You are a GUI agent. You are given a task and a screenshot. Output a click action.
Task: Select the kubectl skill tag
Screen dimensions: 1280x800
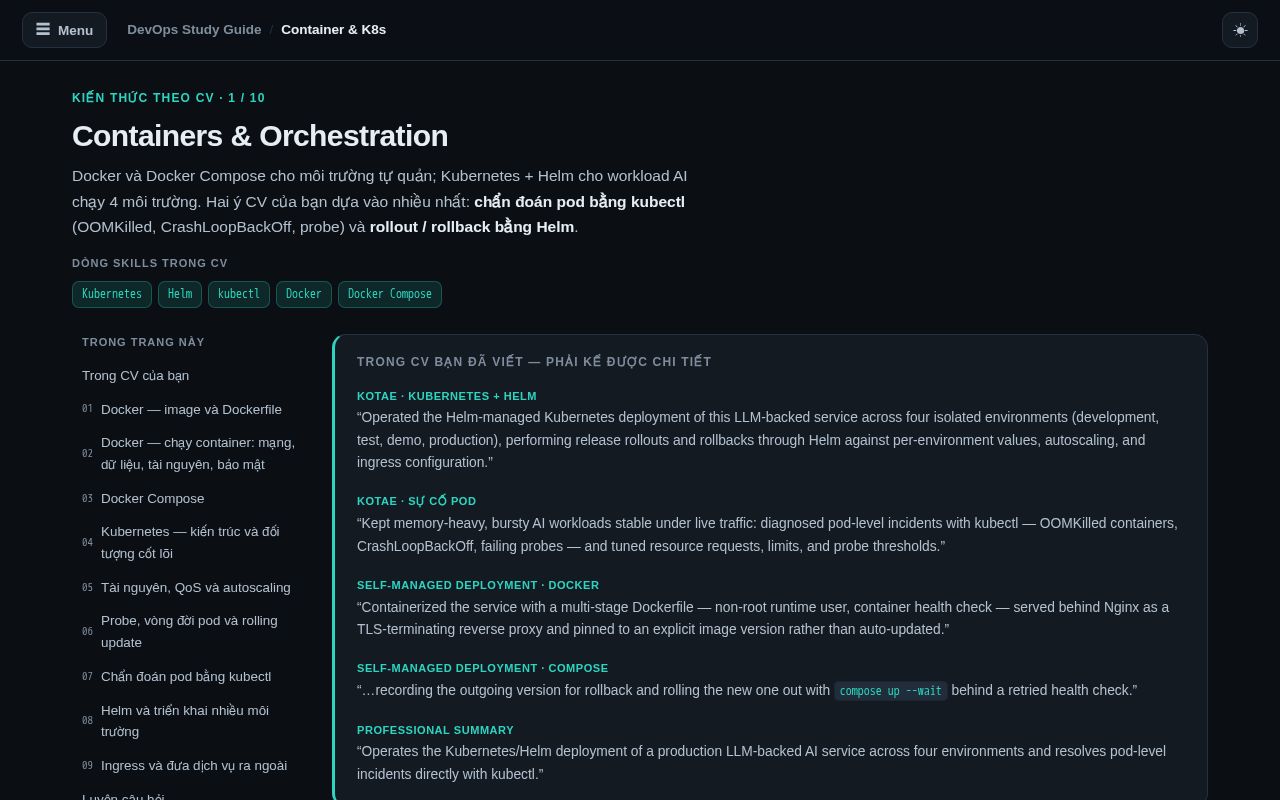239,294
